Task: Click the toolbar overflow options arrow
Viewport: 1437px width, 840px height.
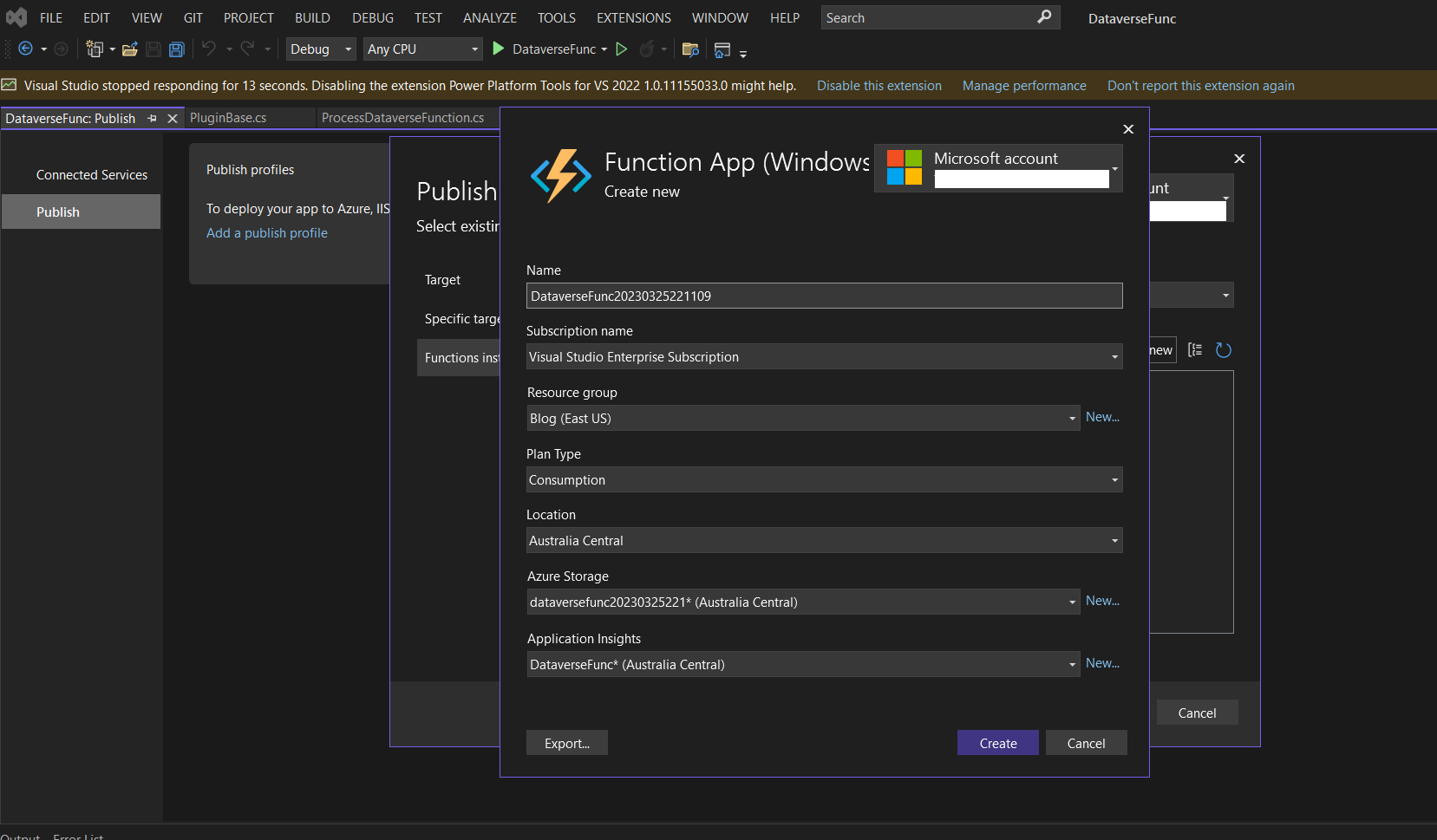Action: click(743, 54)
